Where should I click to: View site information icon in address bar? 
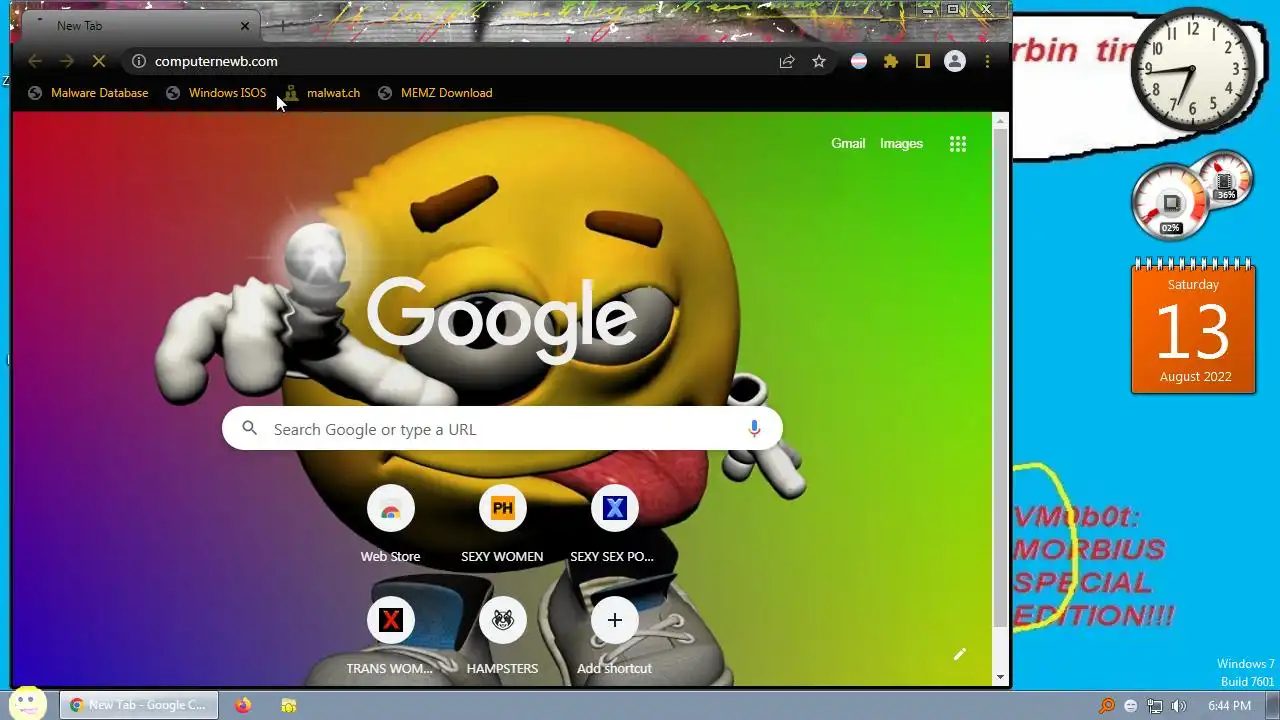[139, 61]
